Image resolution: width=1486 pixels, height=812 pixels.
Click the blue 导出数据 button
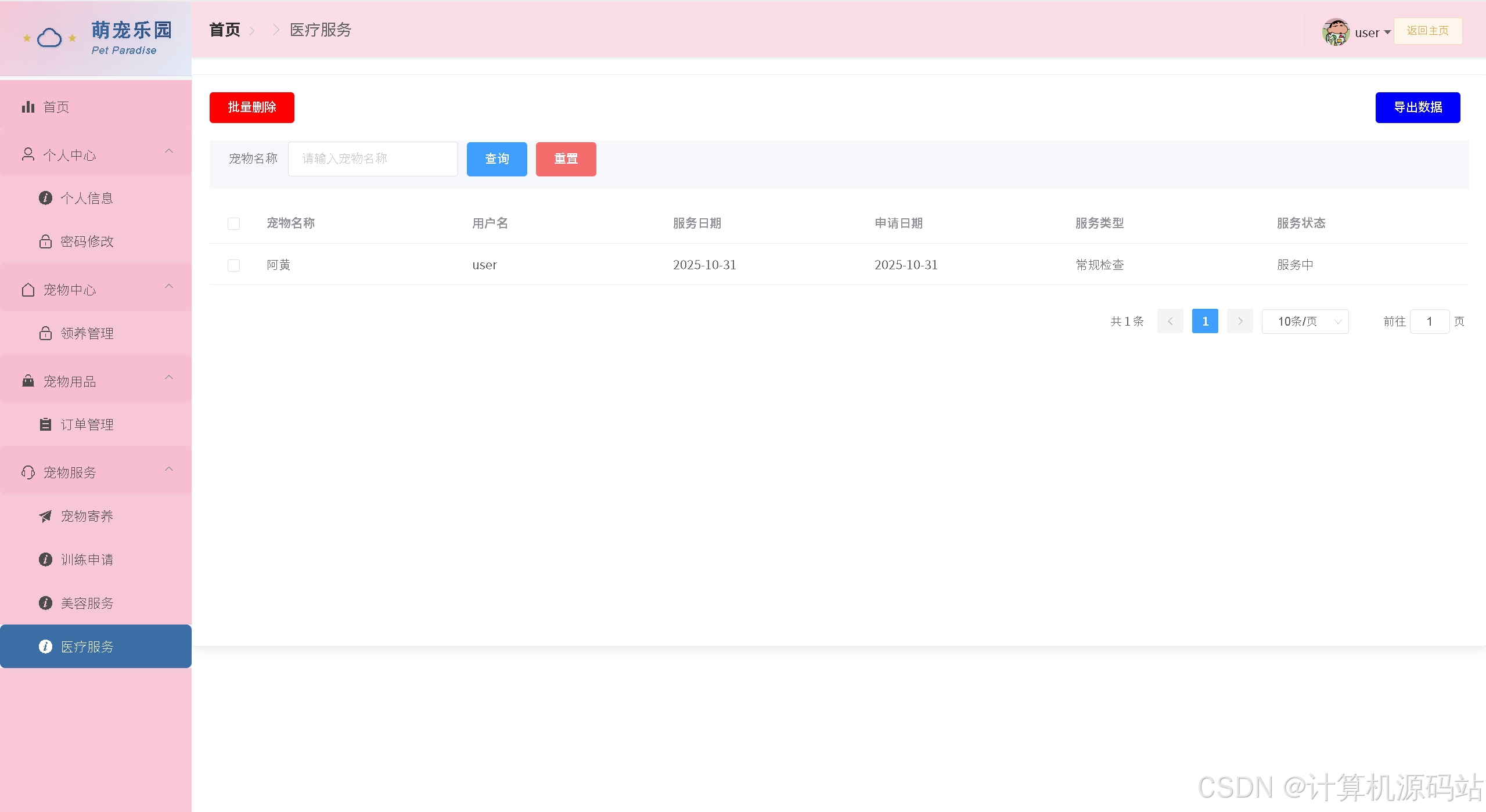1417,107
